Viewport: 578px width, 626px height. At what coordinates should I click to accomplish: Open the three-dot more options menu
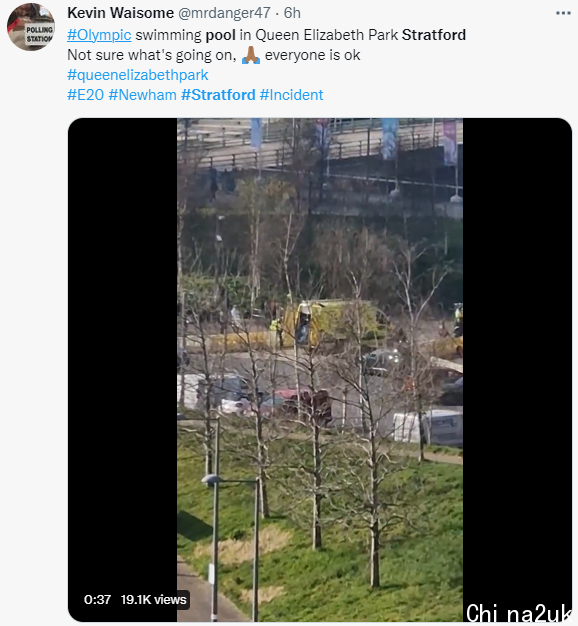(563, 13)
